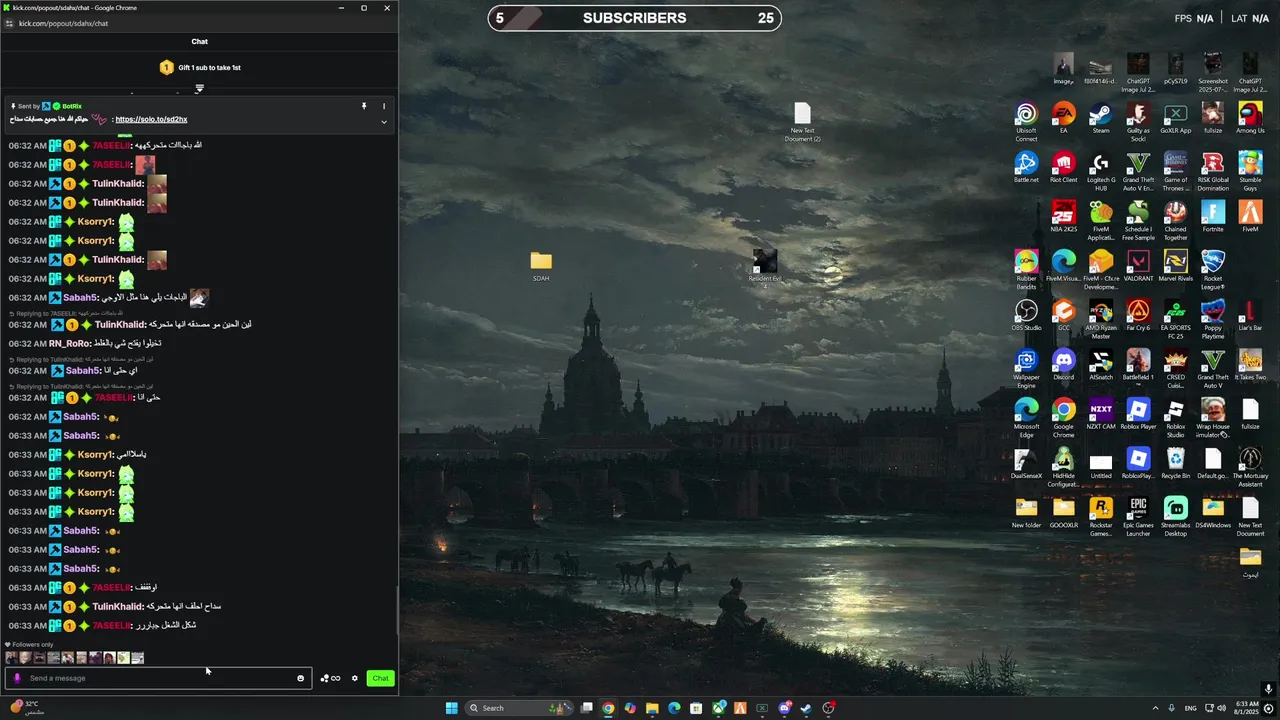1280x720 pixels.
Task: Select Discord desktop shortcut
Action: (x=1063, y=364)
